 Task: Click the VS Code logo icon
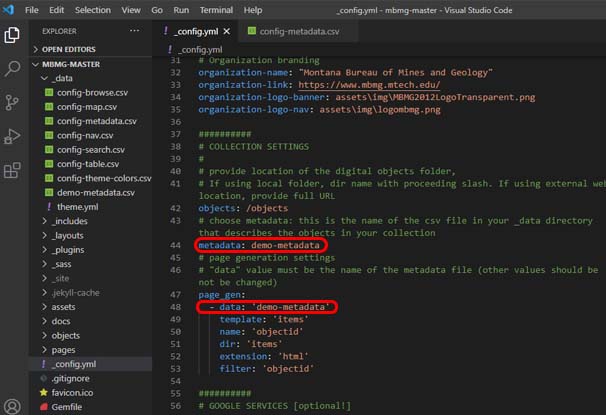click(x=9, y=9)
